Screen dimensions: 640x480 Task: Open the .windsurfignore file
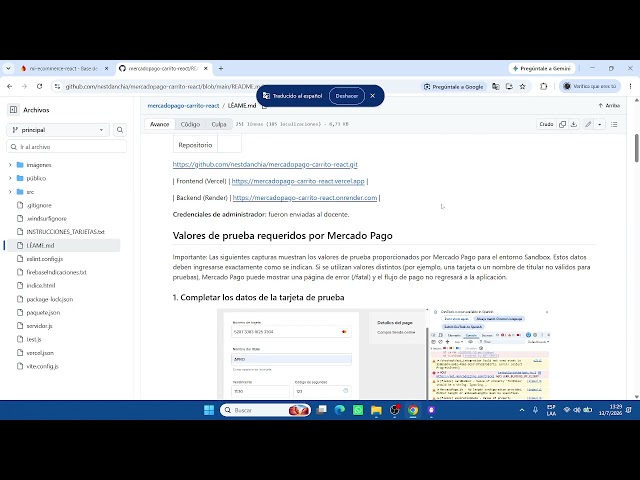(47, 219)
